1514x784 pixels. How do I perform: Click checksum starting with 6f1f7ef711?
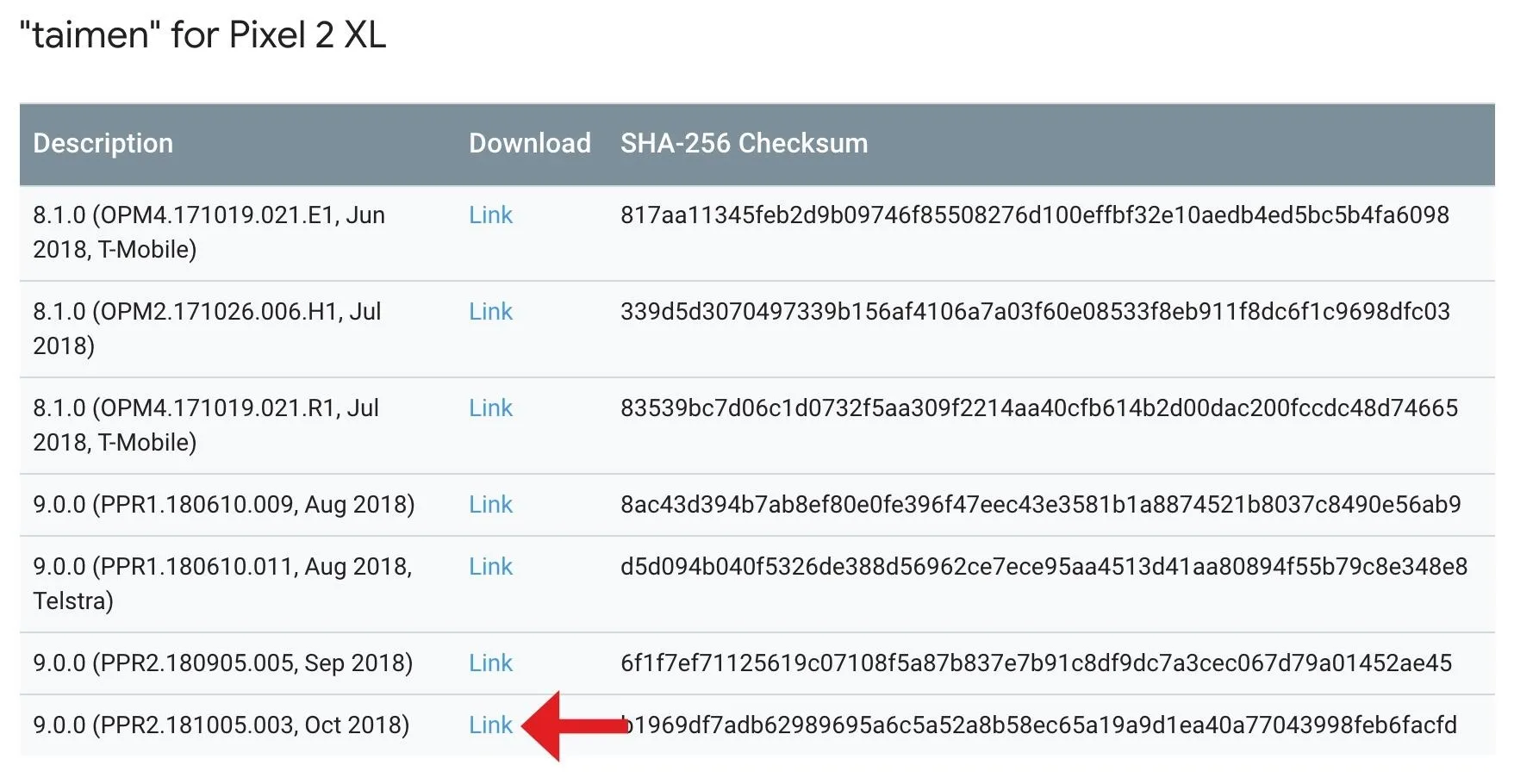click(1037, 663)
